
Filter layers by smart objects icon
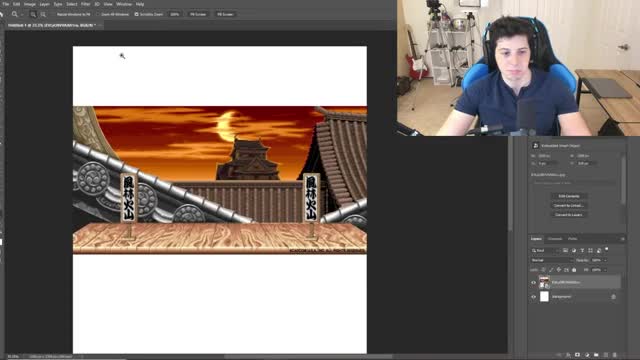coord(599,251)
